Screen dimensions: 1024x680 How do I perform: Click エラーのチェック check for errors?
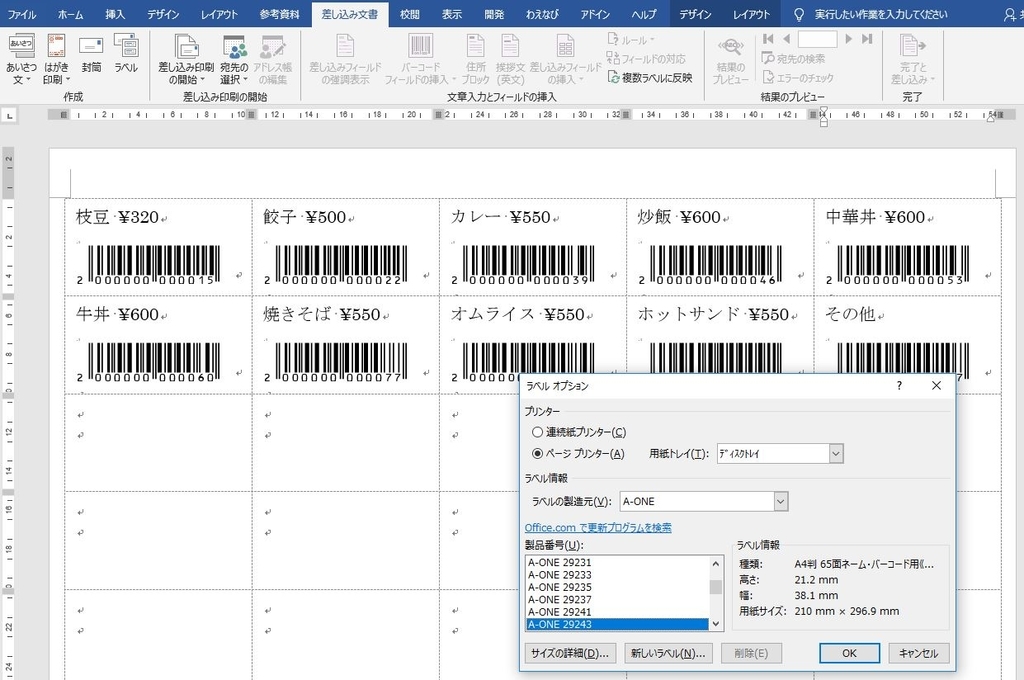click(798, 78)
